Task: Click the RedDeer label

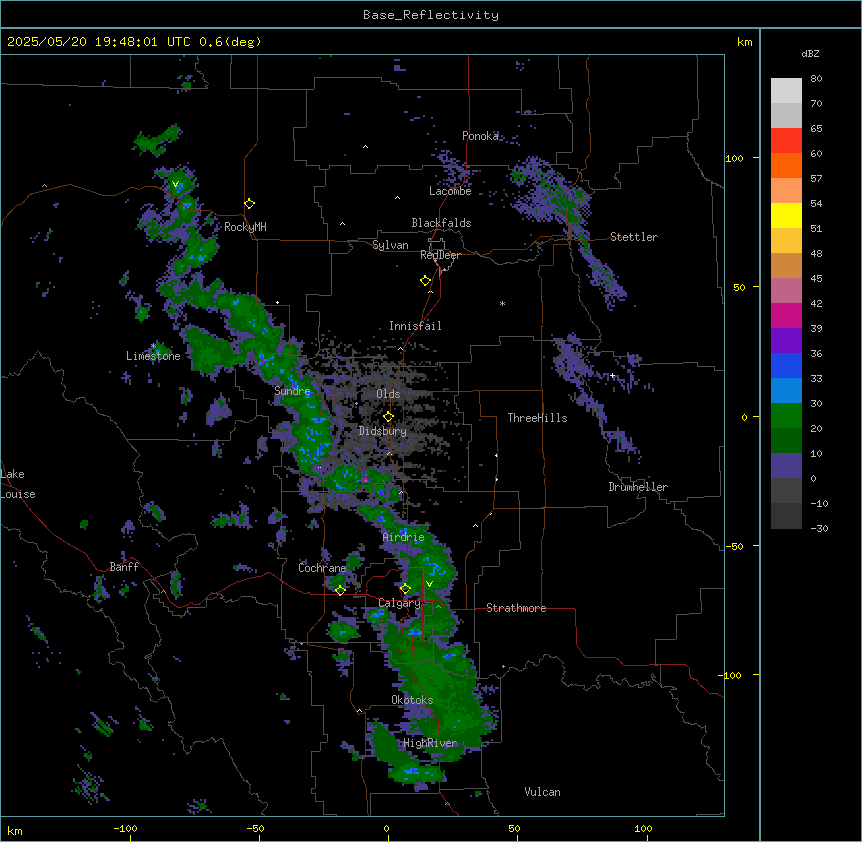Action: point(440,255)
